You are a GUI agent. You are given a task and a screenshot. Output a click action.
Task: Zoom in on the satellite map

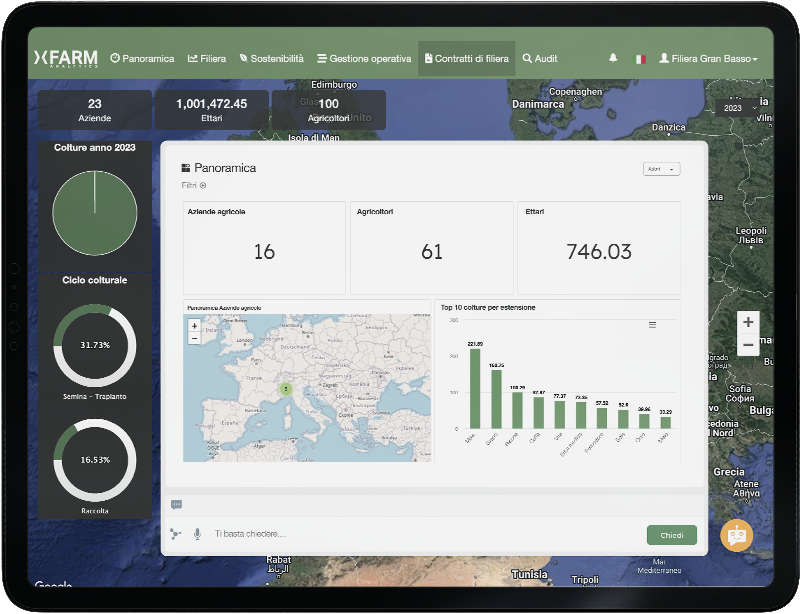click(748, 322)
